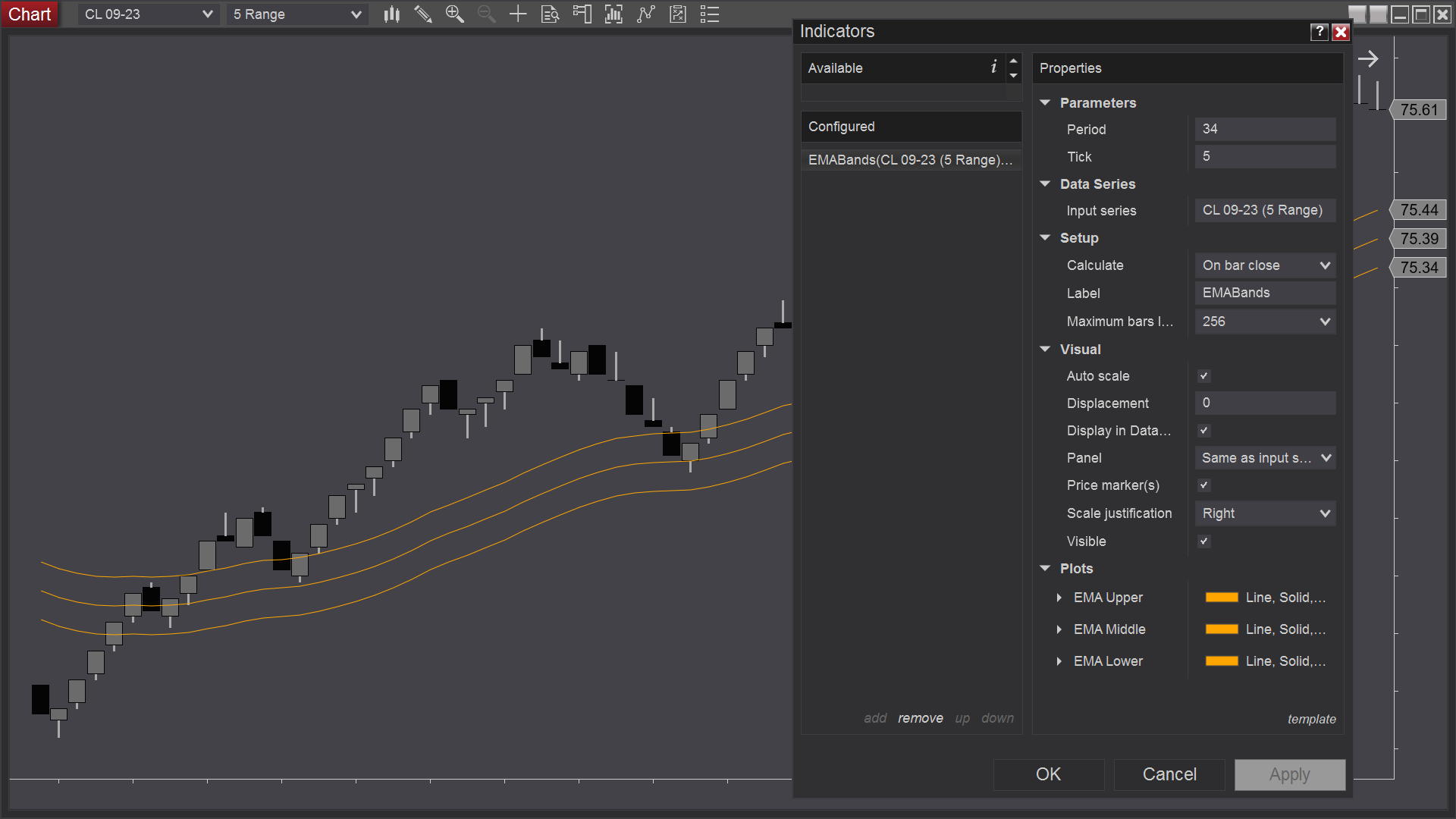Select the crosshair cursor icon
The image size is (1456, 819).
(x=518, y=14)
